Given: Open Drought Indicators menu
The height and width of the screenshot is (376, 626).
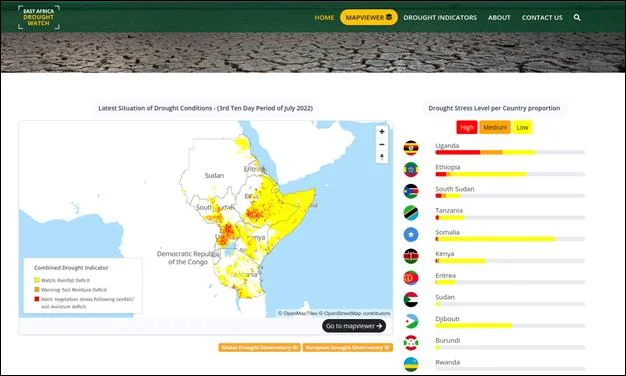Looking at the screenshot, I should tap(440, 18).
